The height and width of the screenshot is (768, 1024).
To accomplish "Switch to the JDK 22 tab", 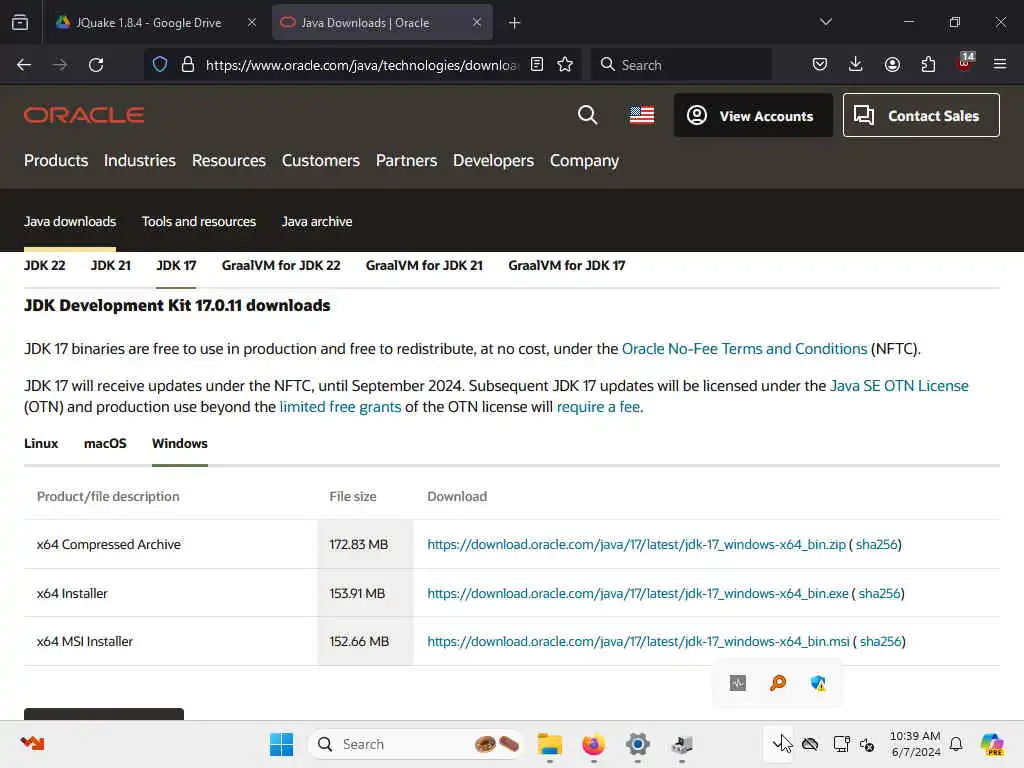I will point(44,266).
